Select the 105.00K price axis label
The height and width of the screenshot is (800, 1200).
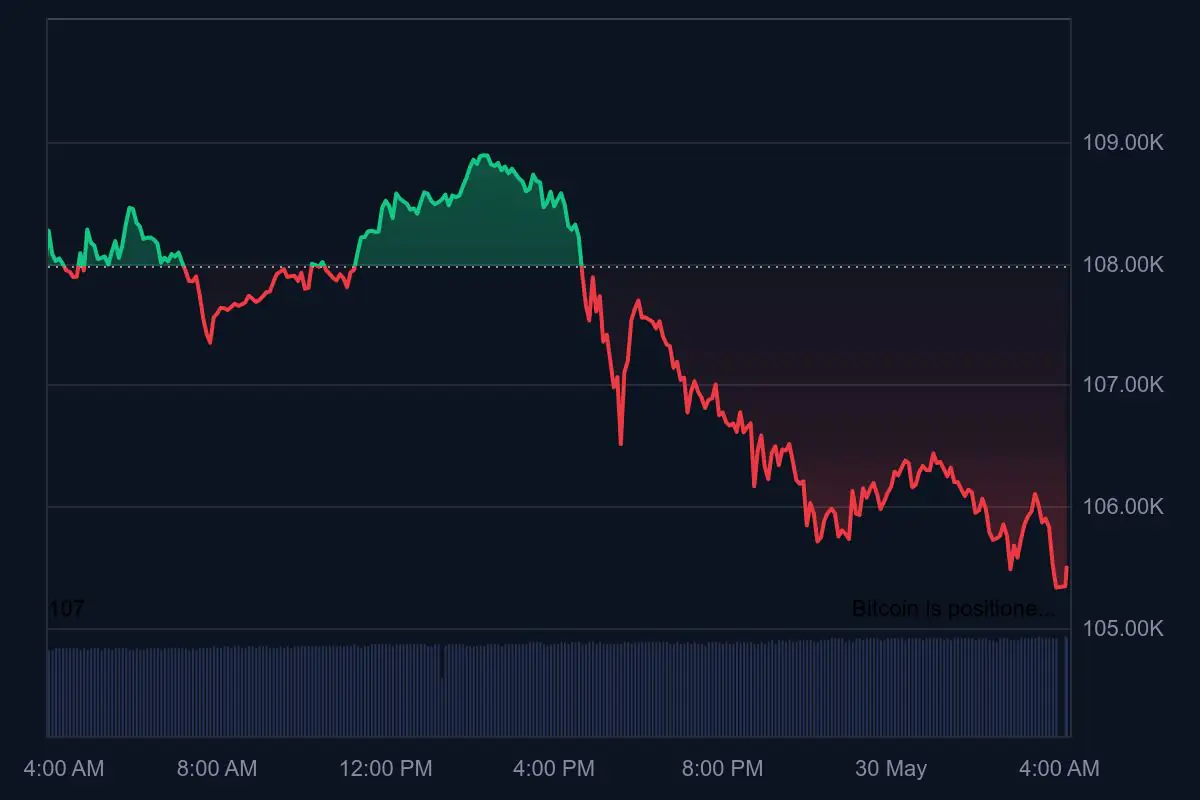(x=1123, y=629)
